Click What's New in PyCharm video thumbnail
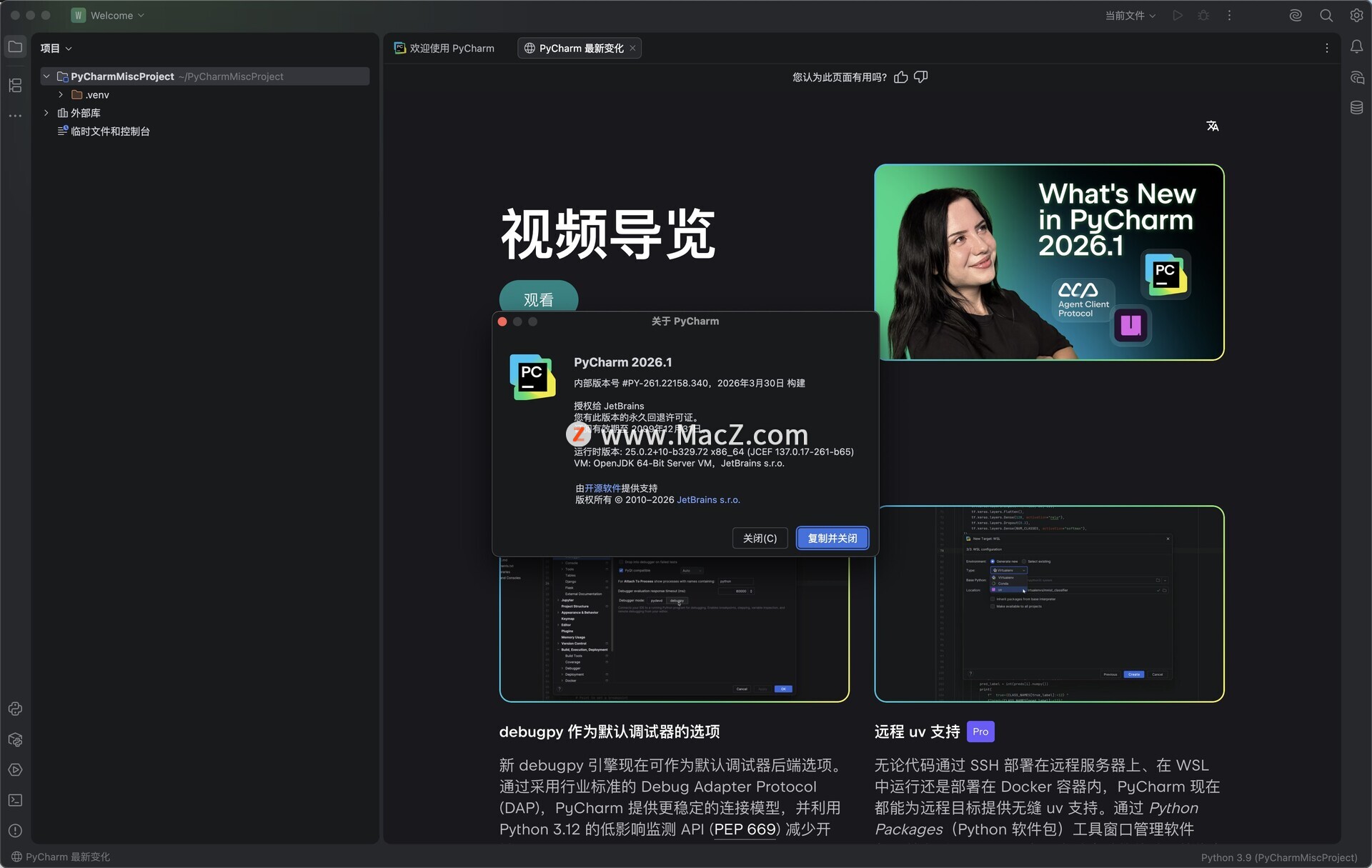This screenshot has width=1372, height=868. point(1048,262)
